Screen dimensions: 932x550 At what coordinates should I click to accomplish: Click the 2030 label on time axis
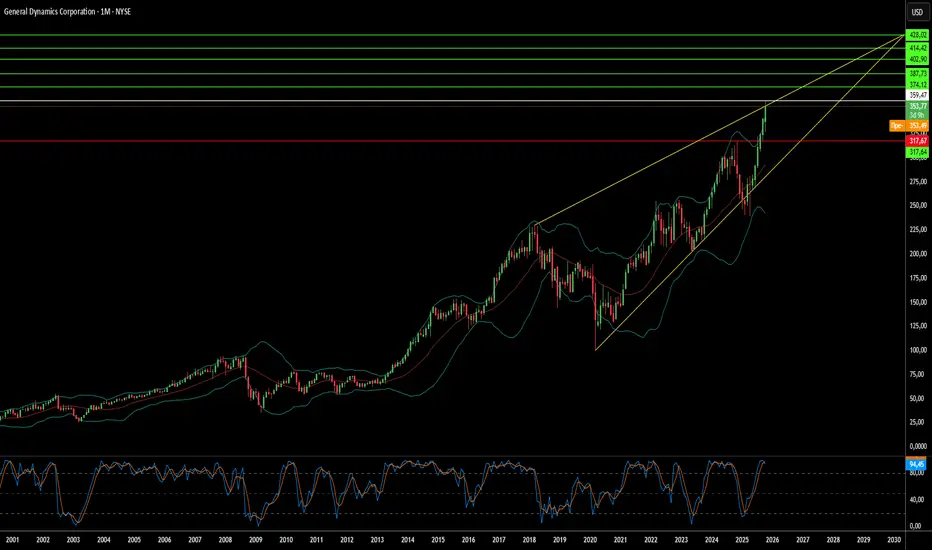coord(893,540)
